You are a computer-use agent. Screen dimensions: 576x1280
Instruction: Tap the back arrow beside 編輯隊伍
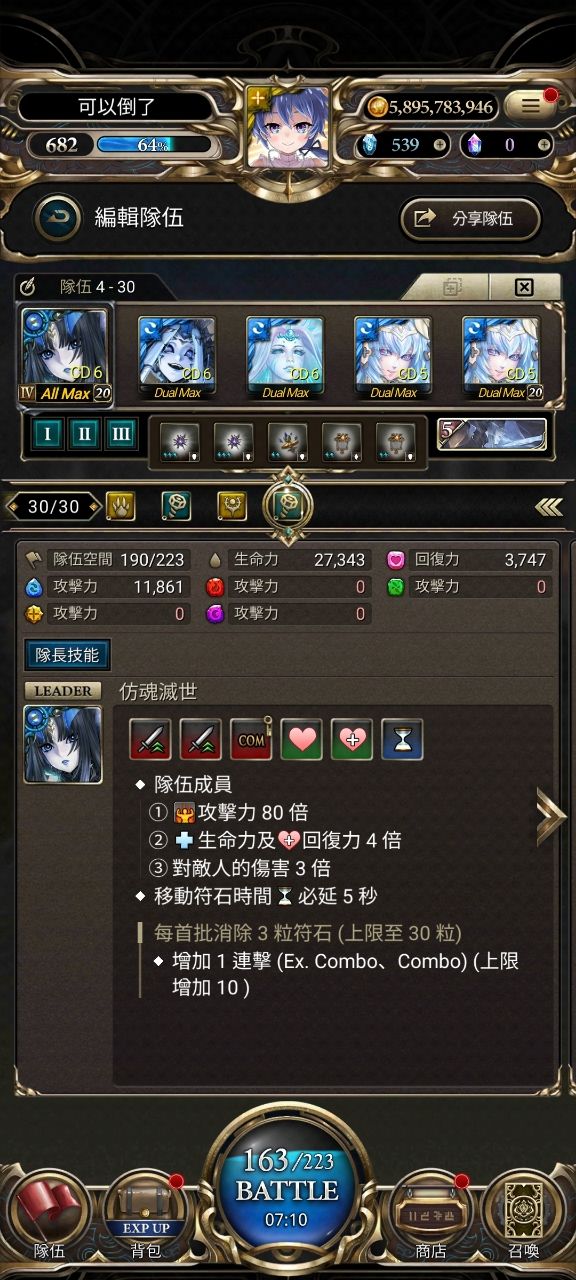tap(57, 217)
